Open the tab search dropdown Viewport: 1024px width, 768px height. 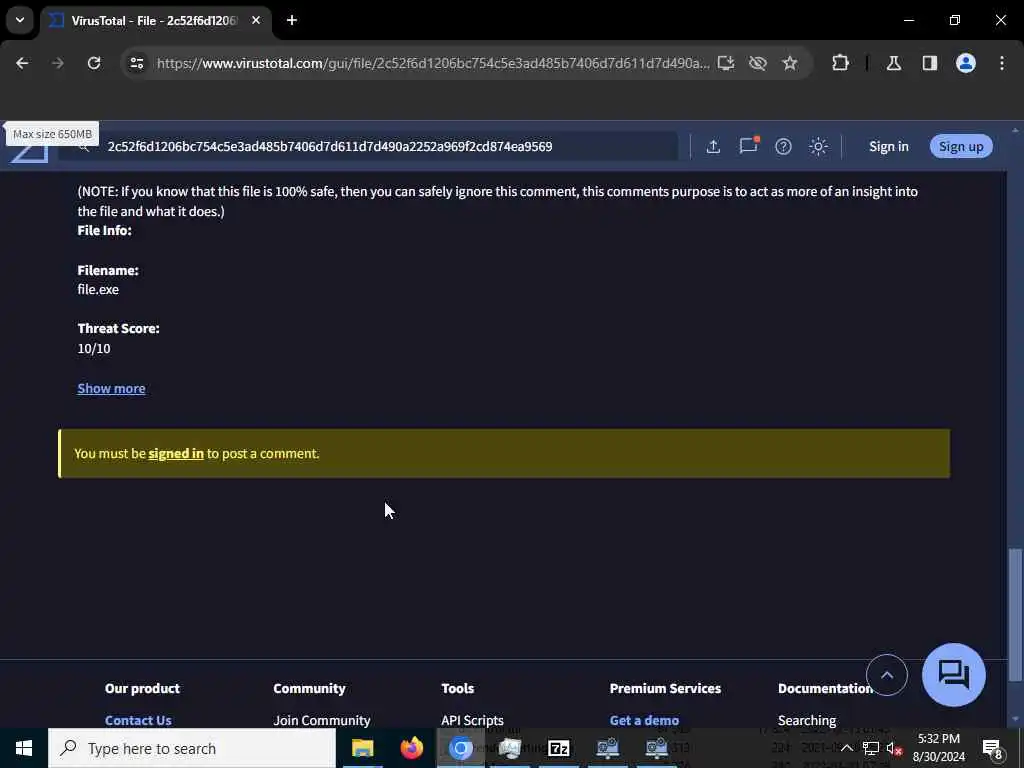point(20,20)
